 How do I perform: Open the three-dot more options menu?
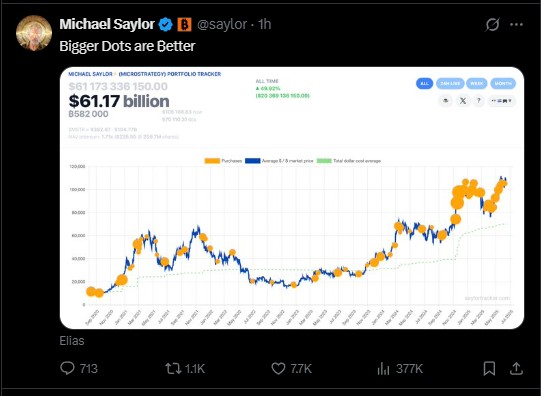(516, 24)
